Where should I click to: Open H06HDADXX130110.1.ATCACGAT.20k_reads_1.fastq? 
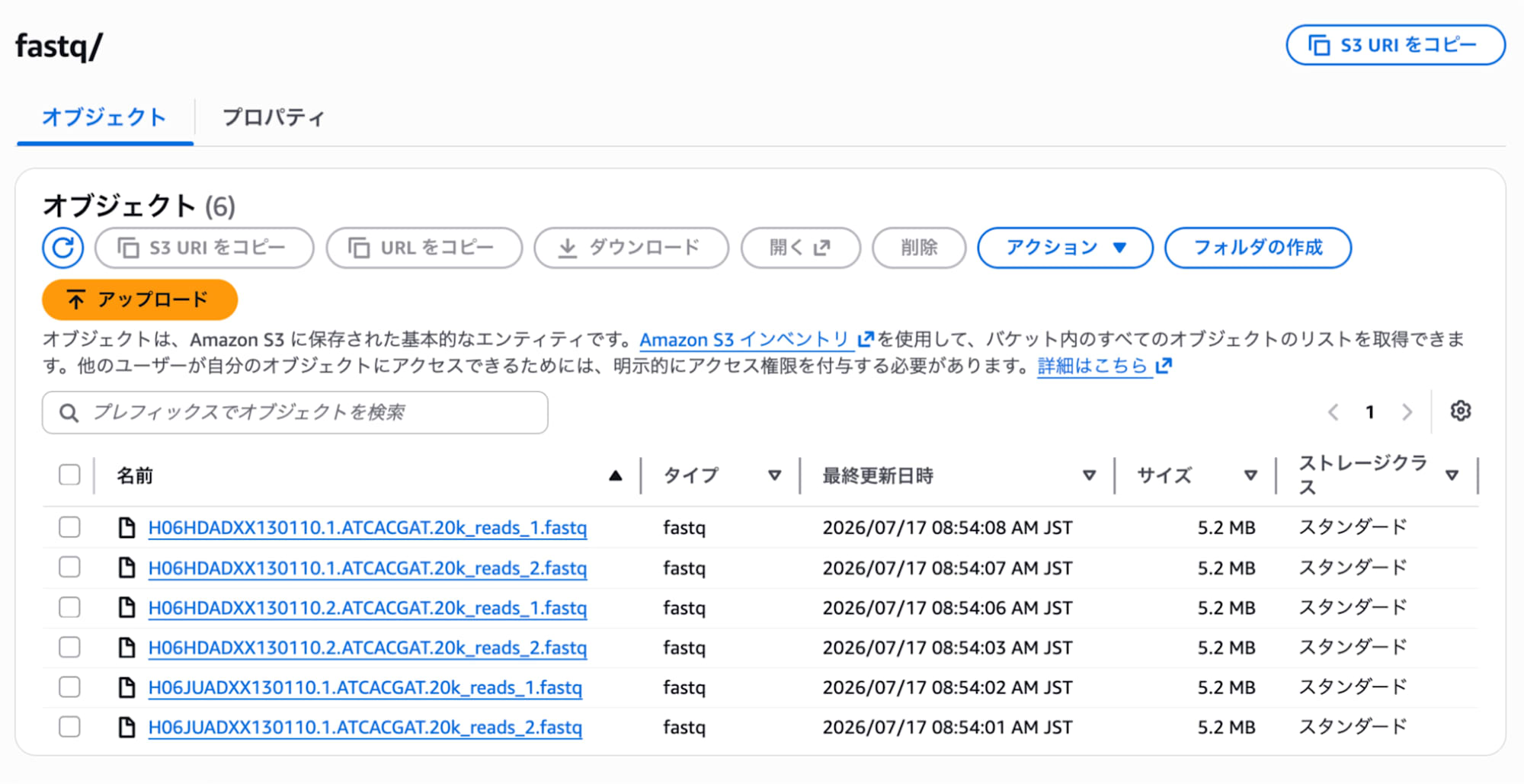tap(367, 527)
